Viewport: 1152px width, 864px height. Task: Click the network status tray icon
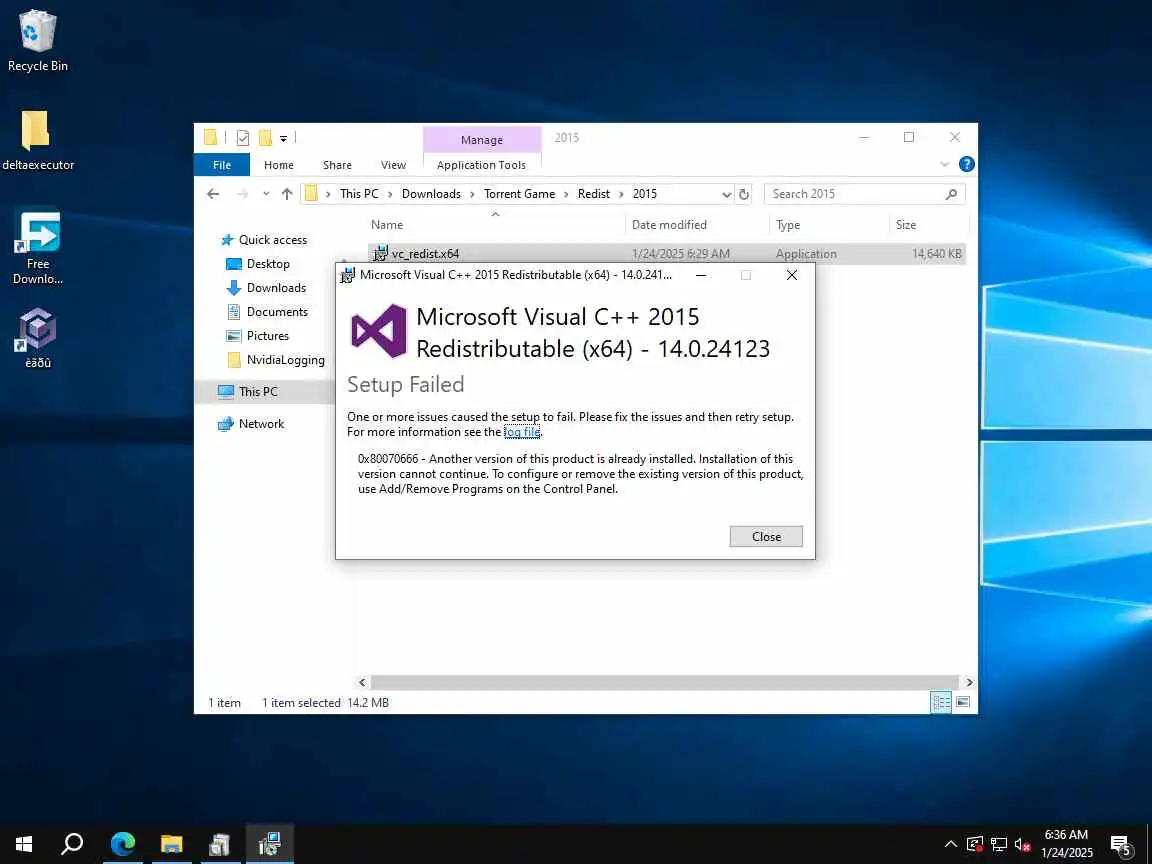pyautogui.click(x=998, y=843)
